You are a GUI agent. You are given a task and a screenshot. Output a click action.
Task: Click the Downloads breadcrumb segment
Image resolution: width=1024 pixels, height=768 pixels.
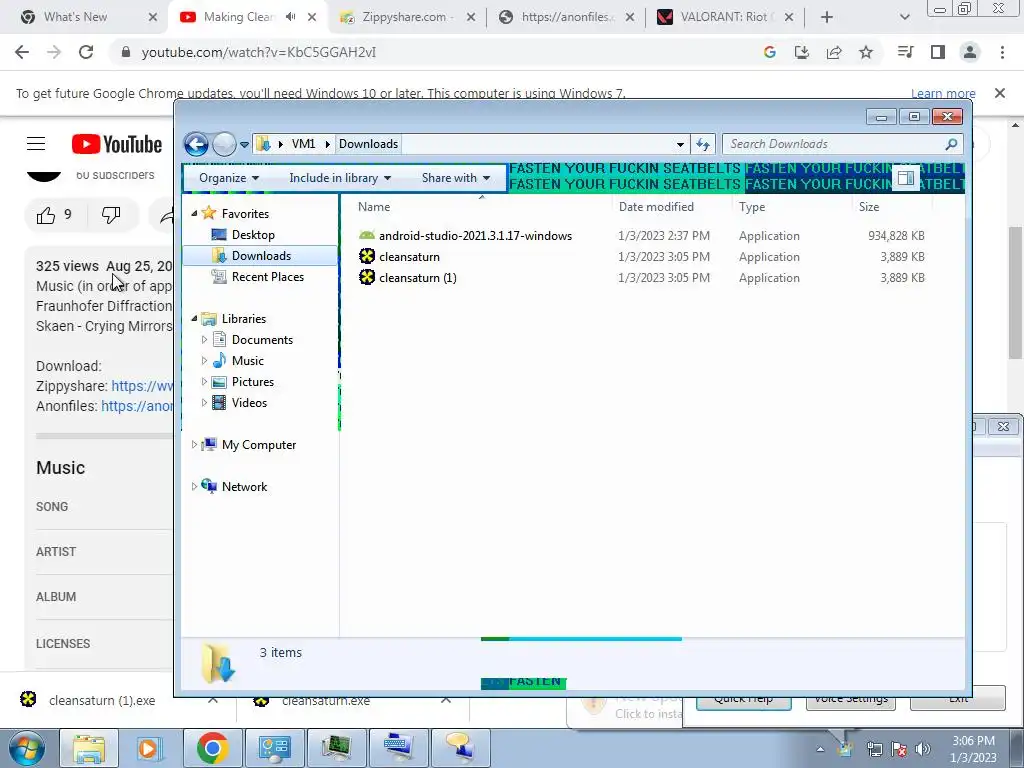368,144
